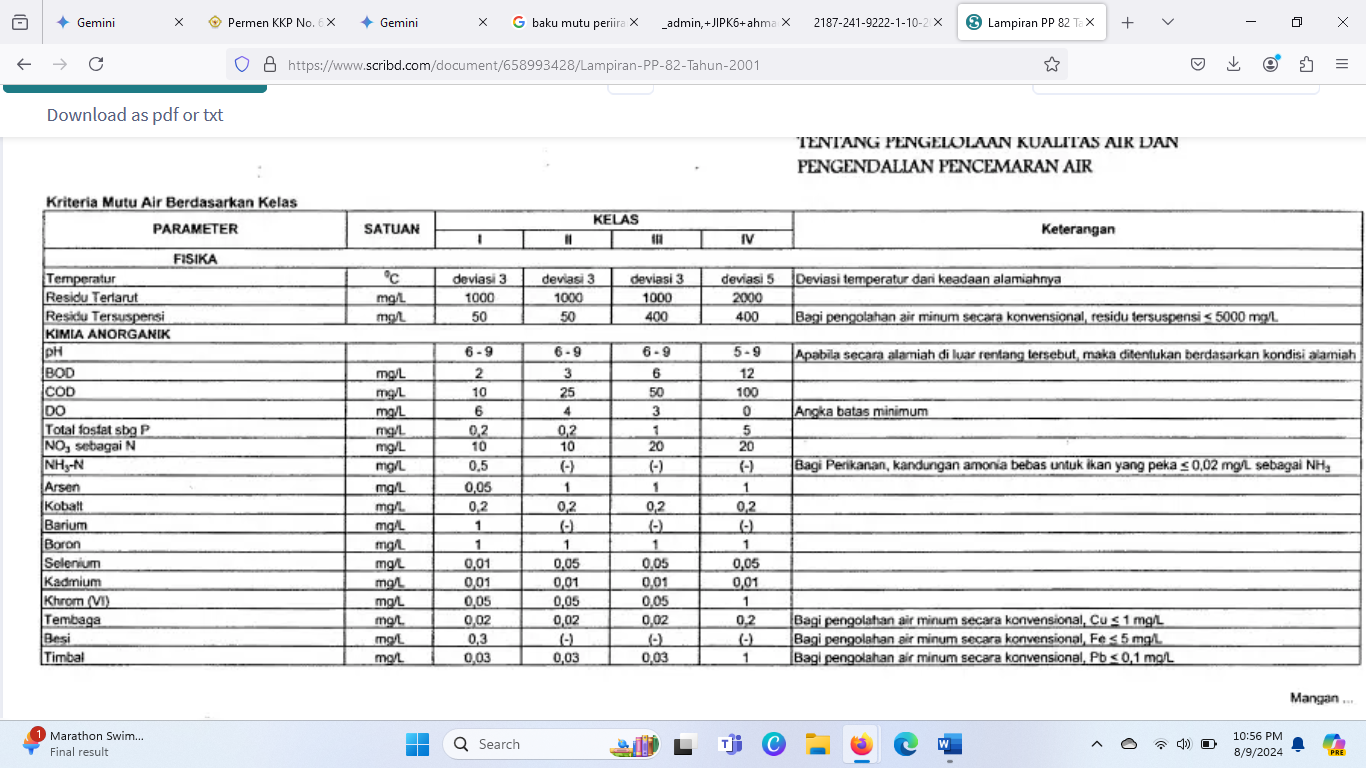Close the Lampiran PP 82 tab
This screenshot has height=768, width=1366.
pos(1089,22)
